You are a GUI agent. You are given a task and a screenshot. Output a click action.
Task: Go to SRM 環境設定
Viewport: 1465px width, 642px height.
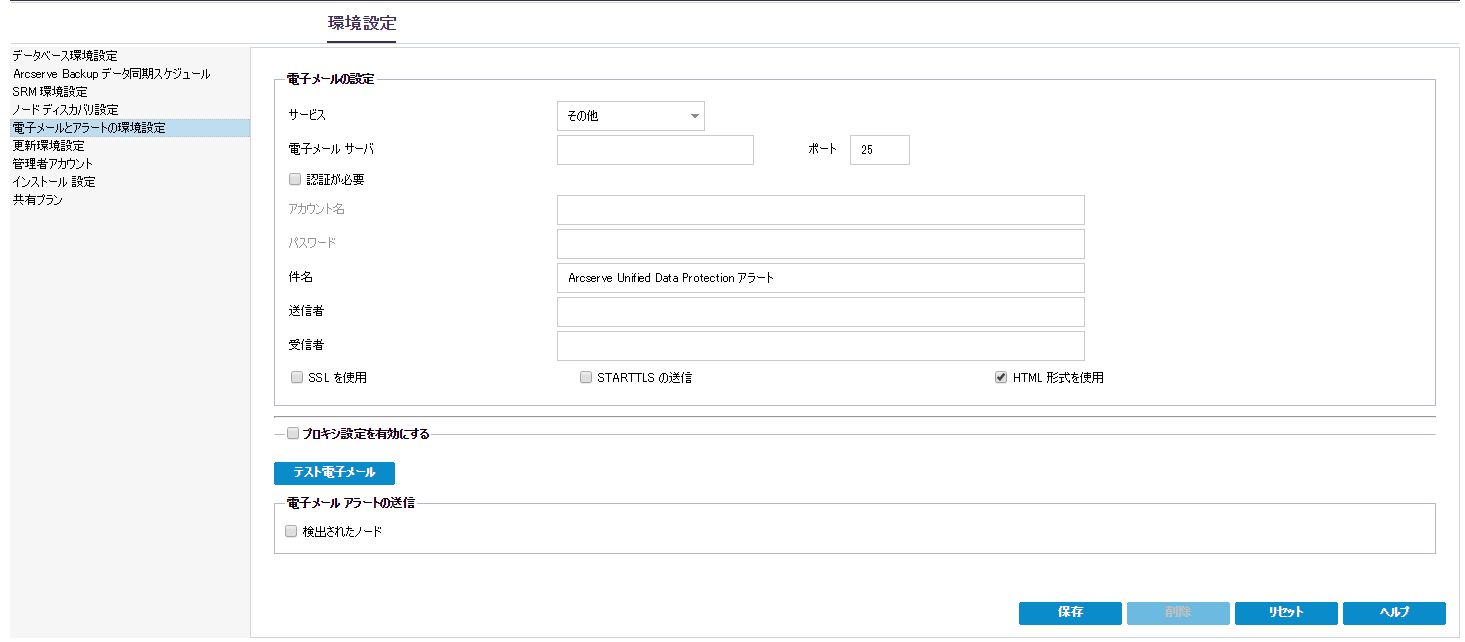50,92
